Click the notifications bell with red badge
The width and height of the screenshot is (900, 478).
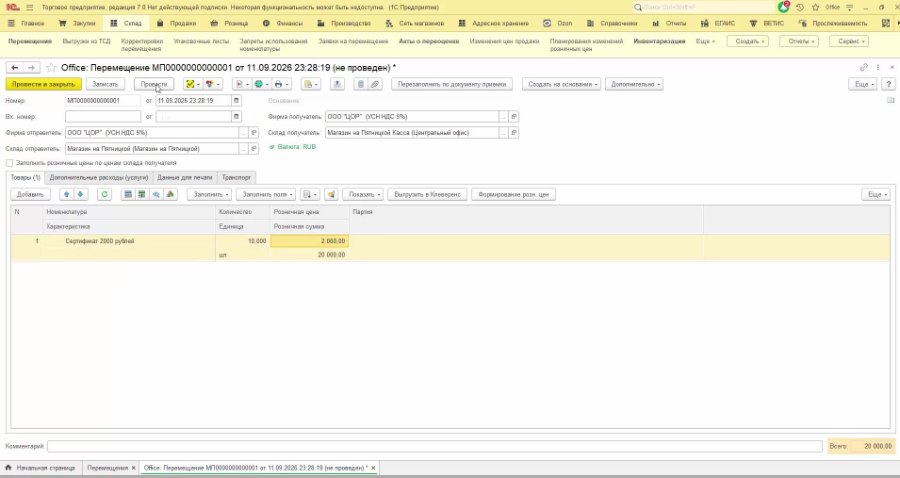(x=783, y=7)
